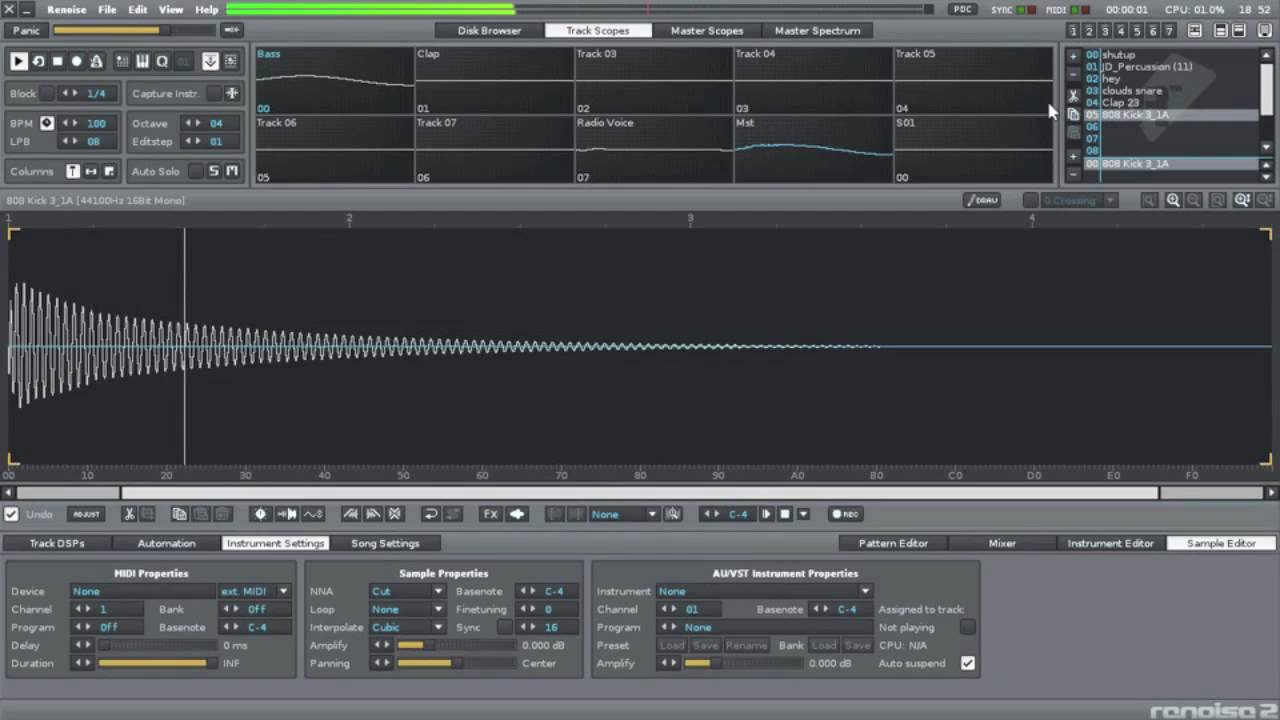Viewport: 1280px width, 720px height.
Task: Open the Renoise menu
Action: click(x=66, y=9)
